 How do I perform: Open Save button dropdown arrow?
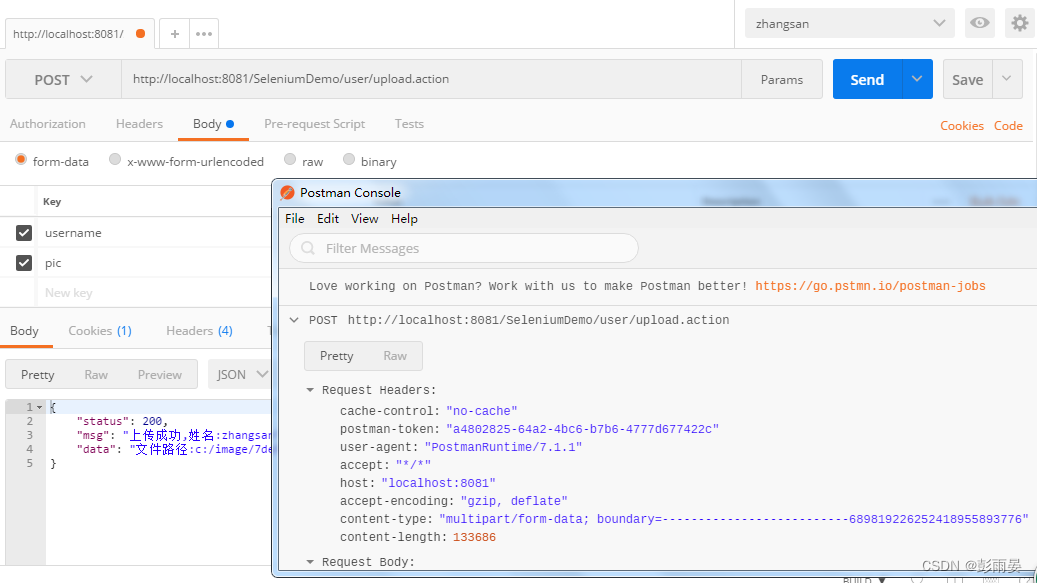(1007, 79)
